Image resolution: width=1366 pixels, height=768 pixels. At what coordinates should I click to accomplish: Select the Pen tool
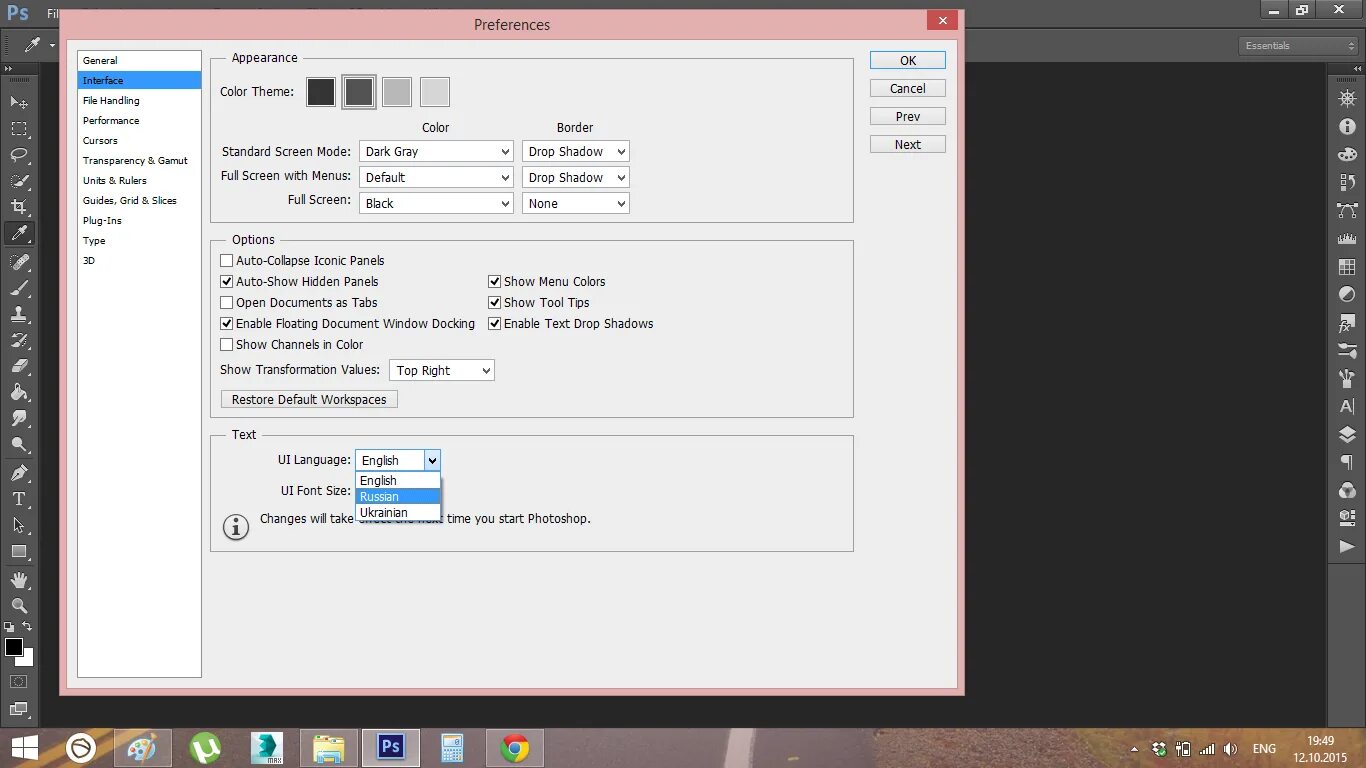click(x=19, y=472)
